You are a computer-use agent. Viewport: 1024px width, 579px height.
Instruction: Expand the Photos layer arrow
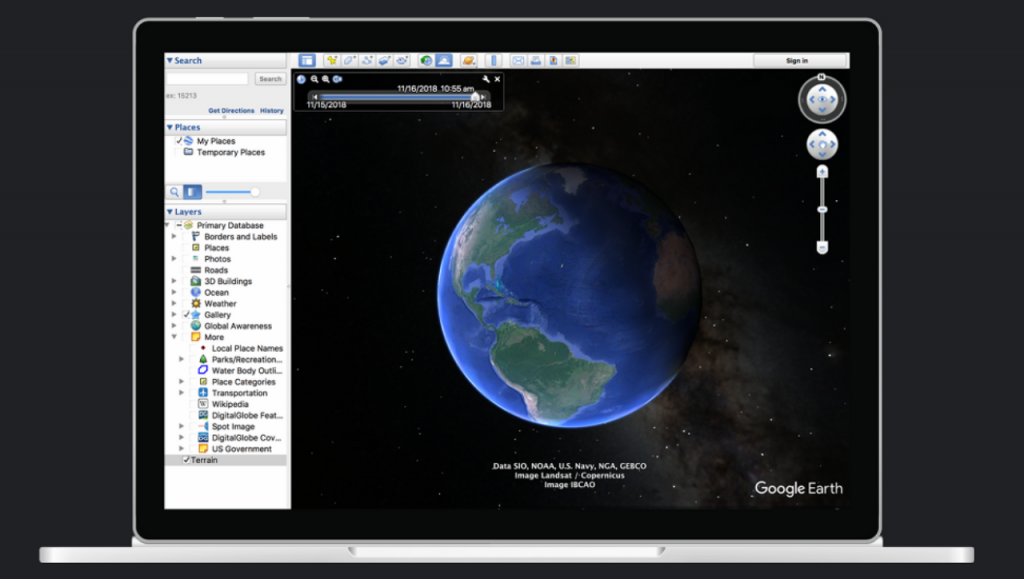(x=174, y=258)
